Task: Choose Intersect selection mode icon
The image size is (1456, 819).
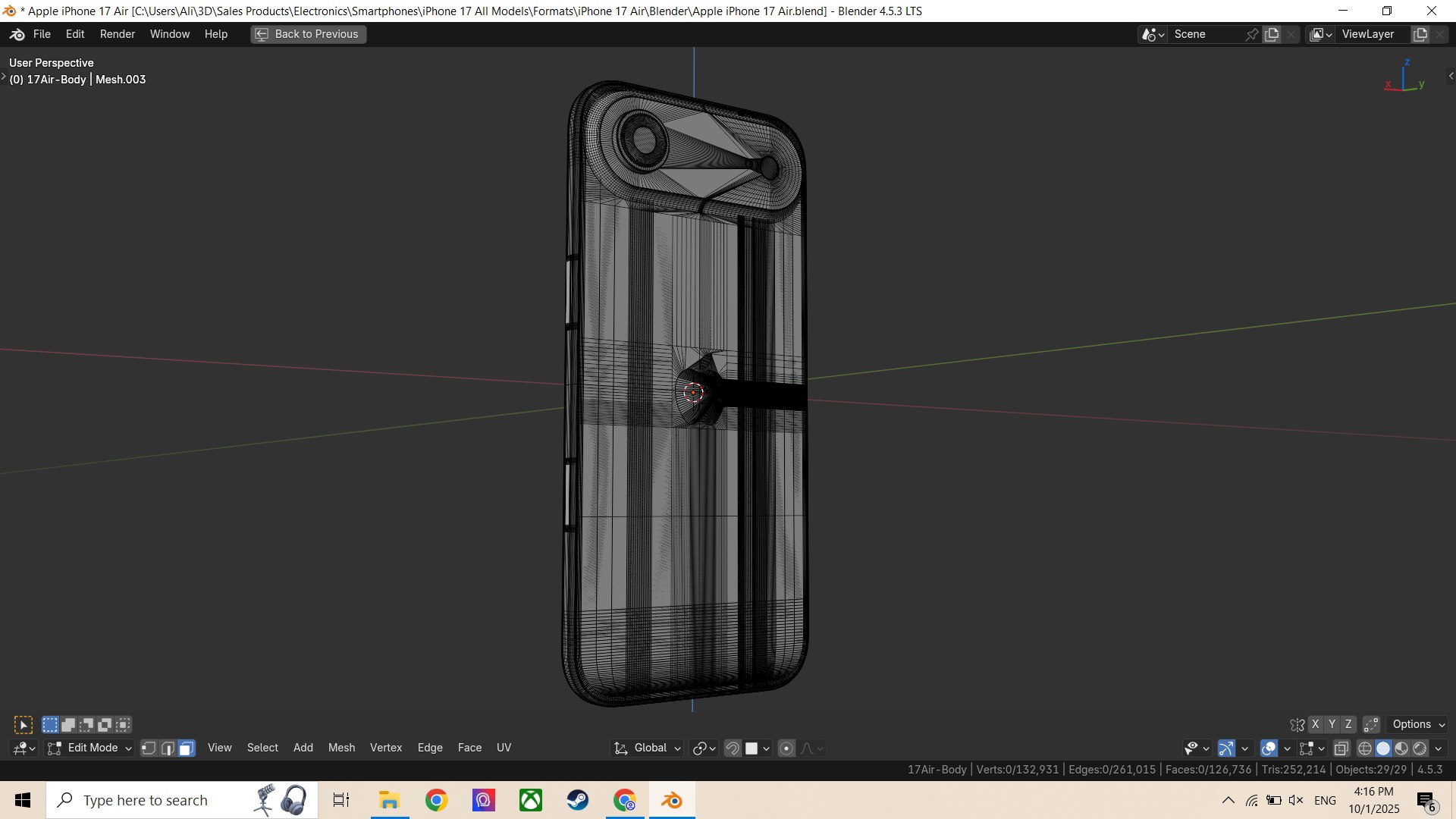Action: point(123,725)
